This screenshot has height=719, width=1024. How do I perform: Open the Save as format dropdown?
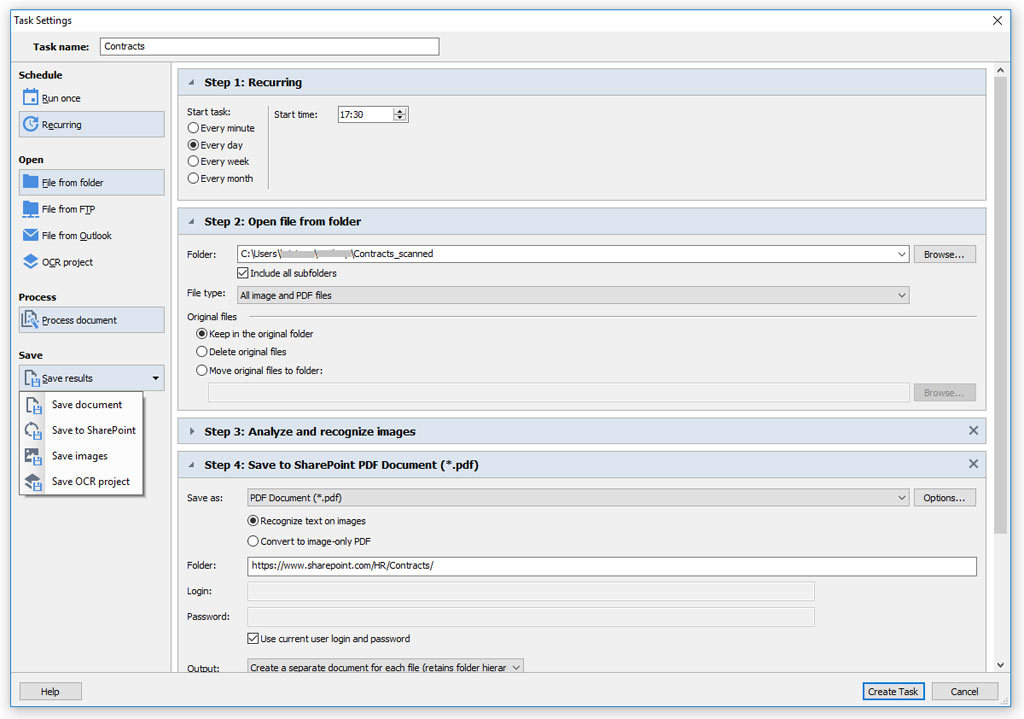coord(577,498)
